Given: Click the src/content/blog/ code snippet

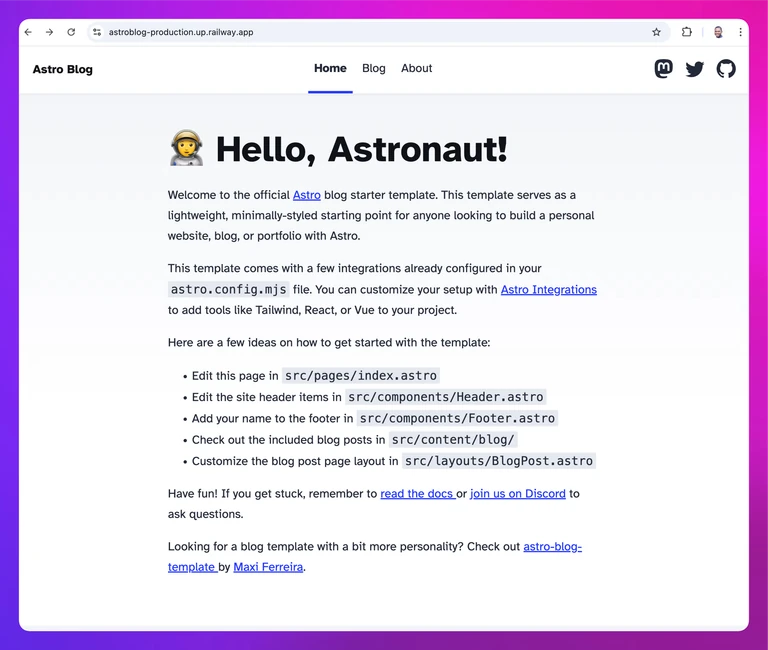Looking at the screenshot, I should click(x=453, y=440).
